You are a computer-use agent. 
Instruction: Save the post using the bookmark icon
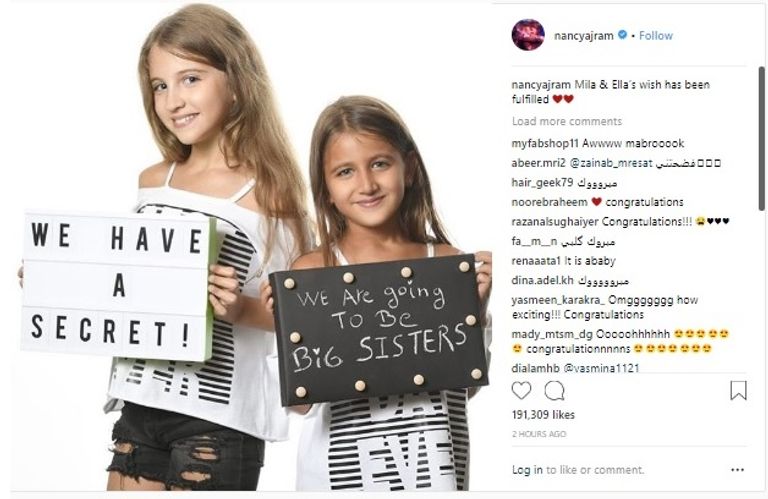pyautogui.click(x=739, y=391)
